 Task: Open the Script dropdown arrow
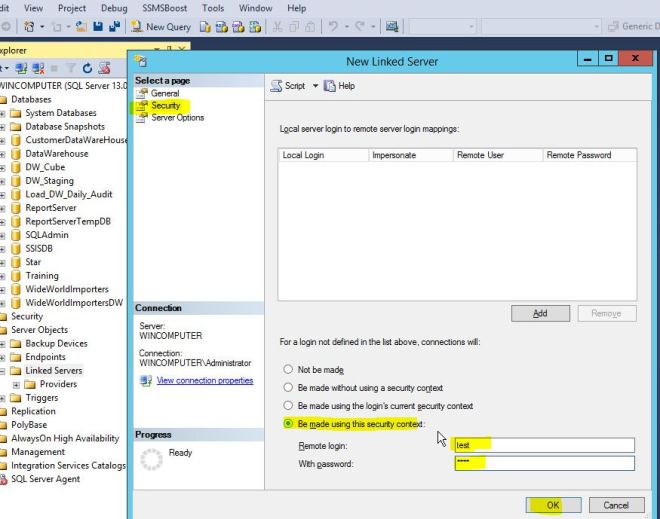coord(315,86)
